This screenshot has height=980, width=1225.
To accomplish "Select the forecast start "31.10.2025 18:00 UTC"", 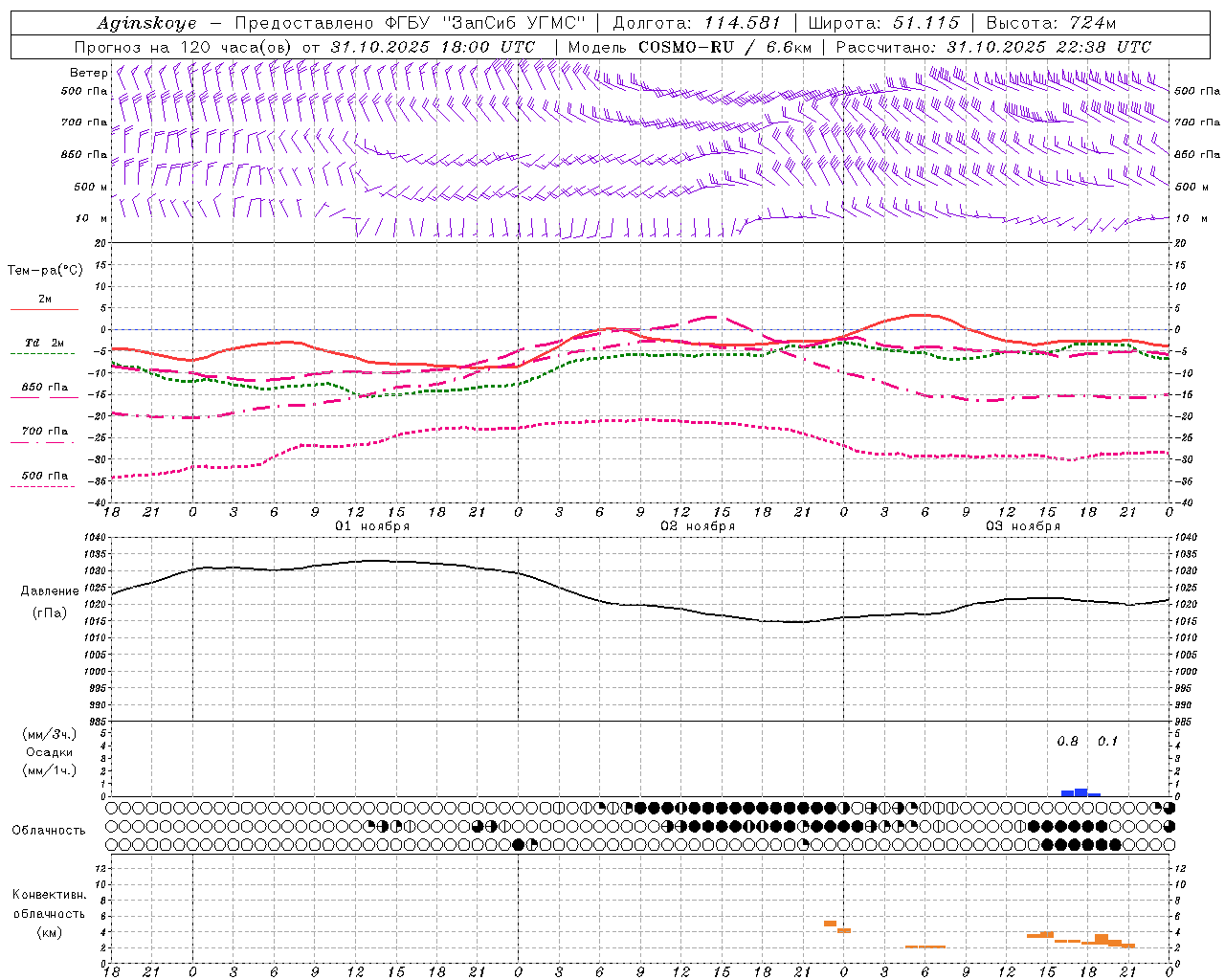I will click(433, 47).
